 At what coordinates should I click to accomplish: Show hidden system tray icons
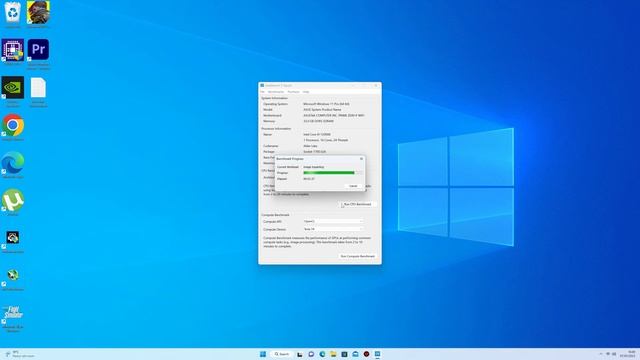tap(600, 354)
